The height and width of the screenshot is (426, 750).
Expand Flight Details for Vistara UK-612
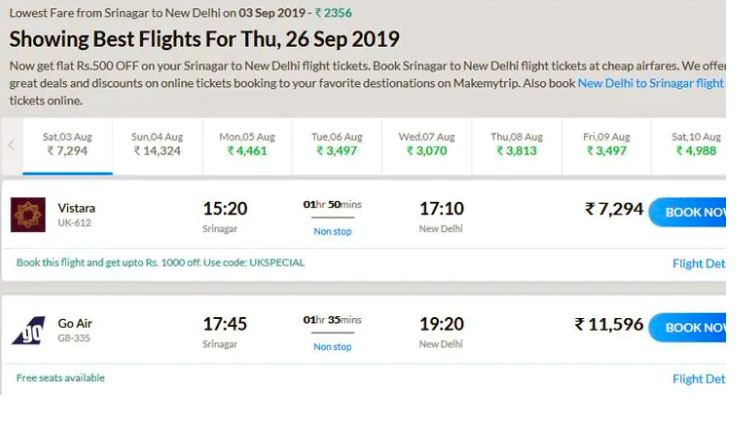(x=699, y=264)
